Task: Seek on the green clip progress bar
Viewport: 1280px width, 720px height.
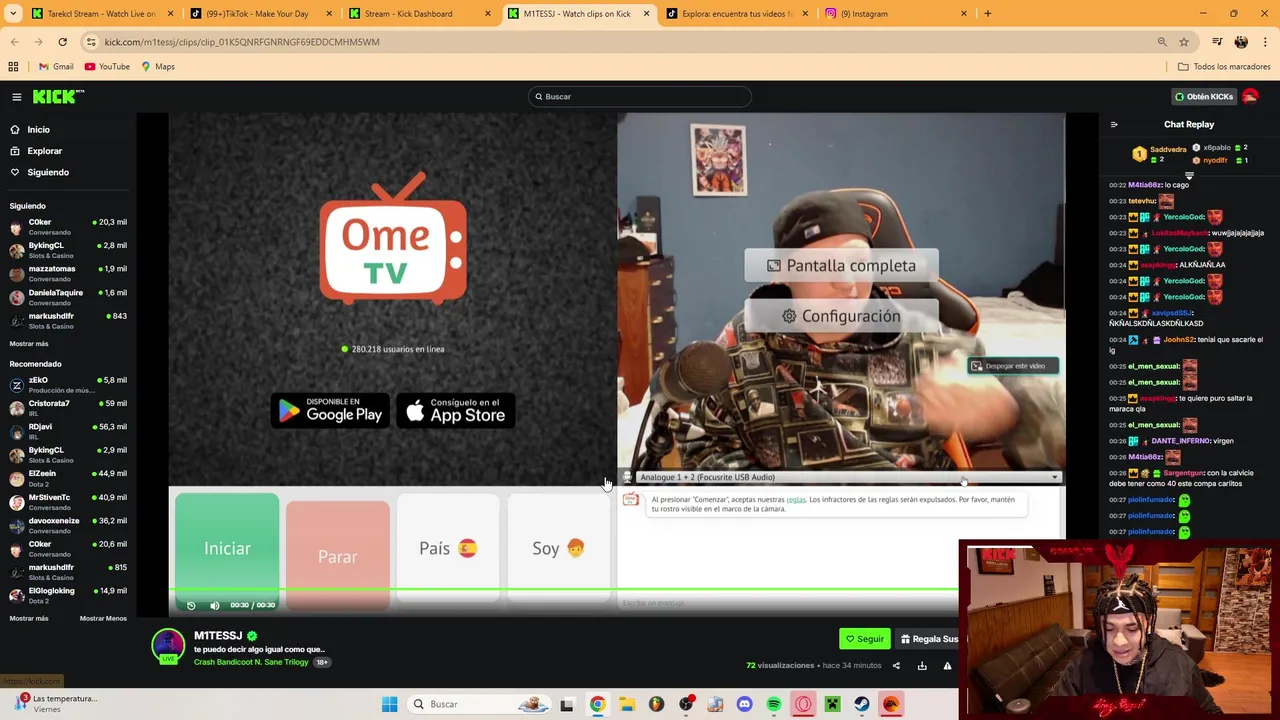Action: point(564,590)
